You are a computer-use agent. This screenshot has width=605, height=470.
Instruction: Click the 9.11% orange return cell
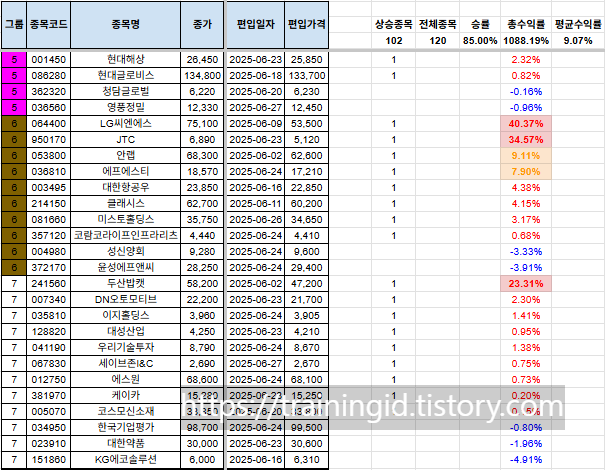[526, 156]
